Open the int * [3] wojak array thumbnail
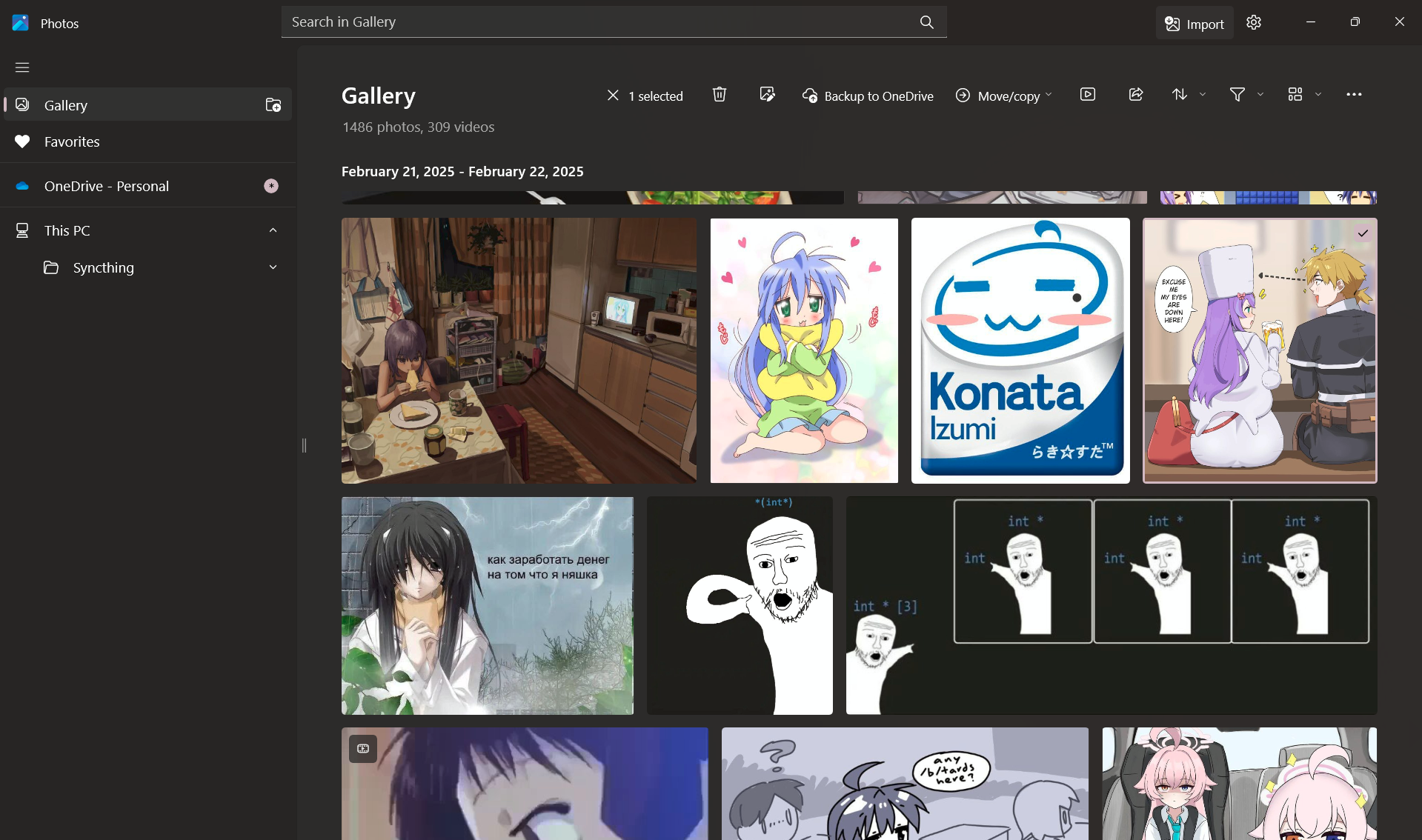 1112,606
